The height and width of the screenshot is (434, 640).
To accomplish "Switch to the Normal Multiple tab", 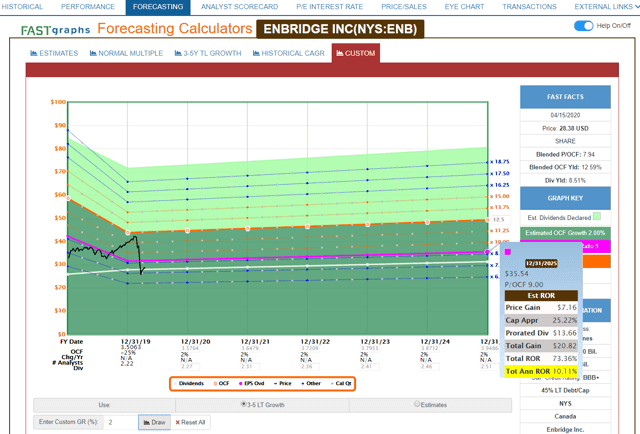I will [125, 52].
